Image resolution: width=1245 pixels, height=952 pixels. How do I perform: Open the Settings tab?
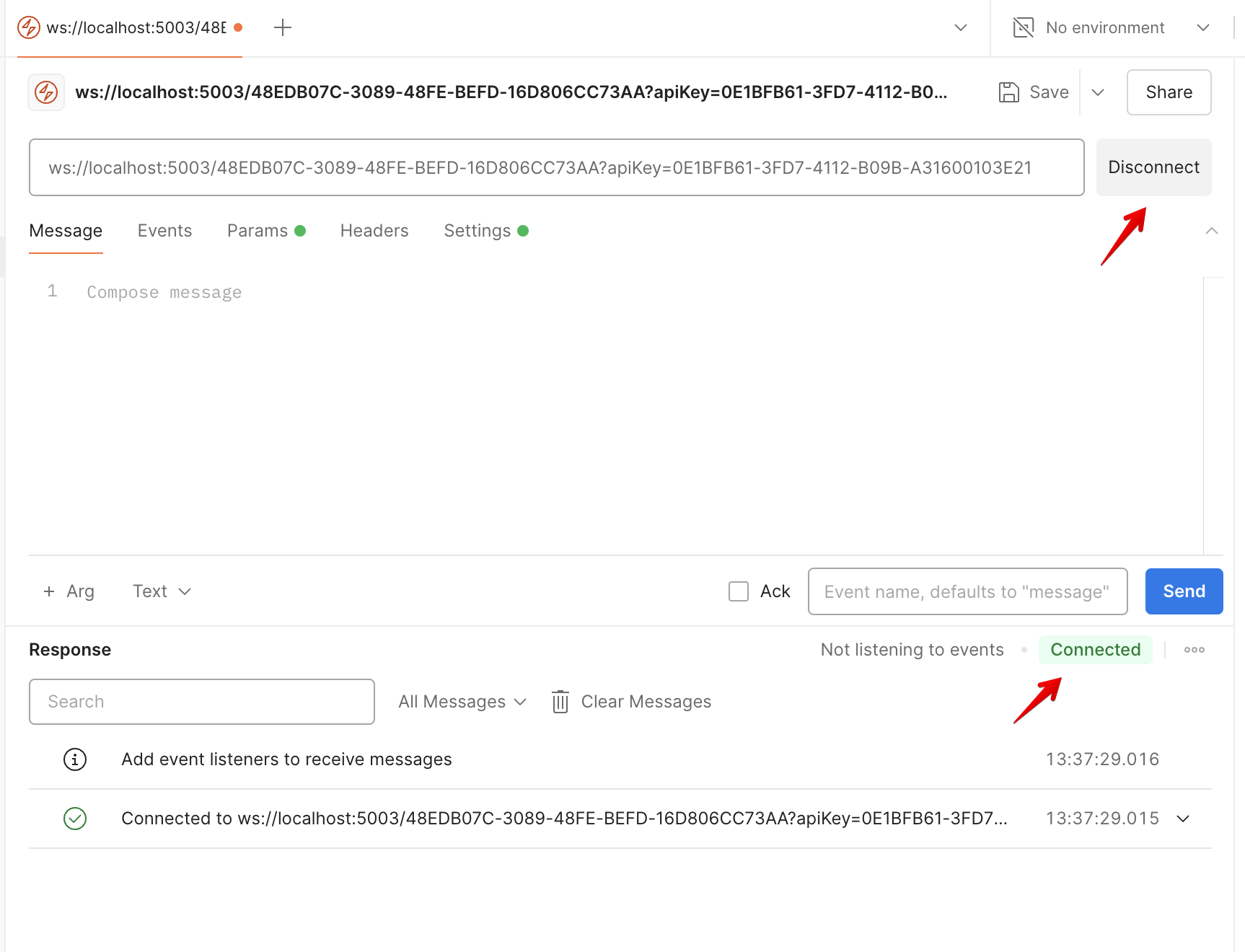(x=486, y=231)
